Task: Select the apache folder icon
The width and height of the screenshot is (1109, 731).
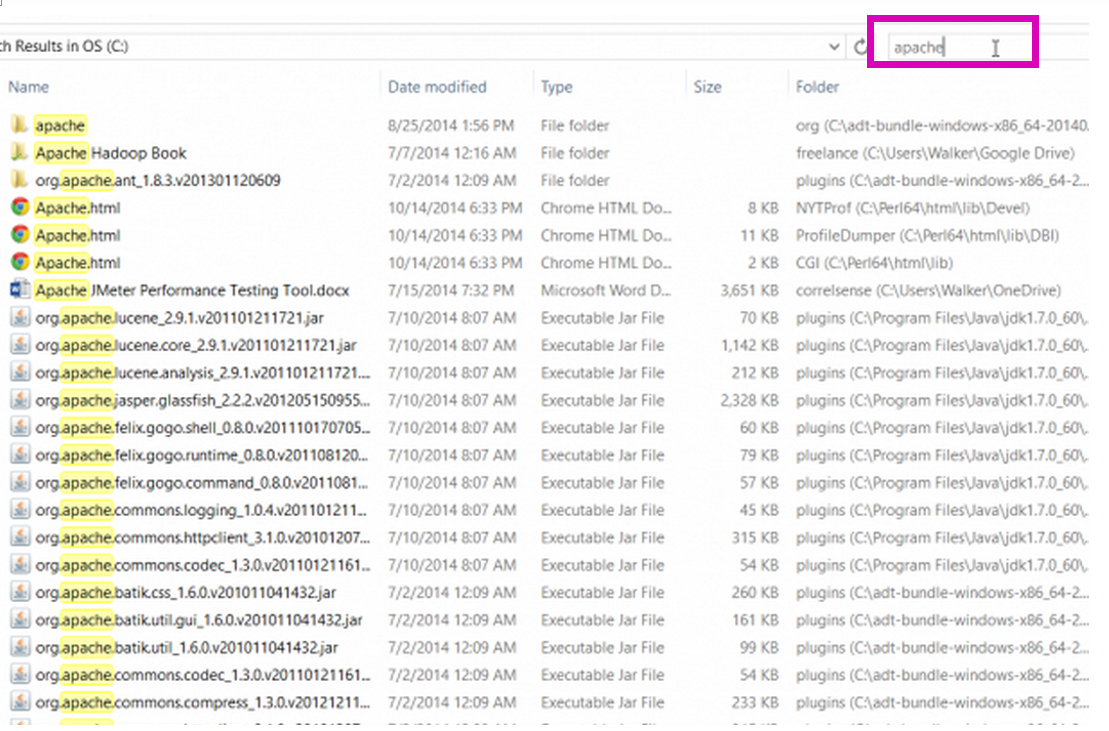Action: 20,125
